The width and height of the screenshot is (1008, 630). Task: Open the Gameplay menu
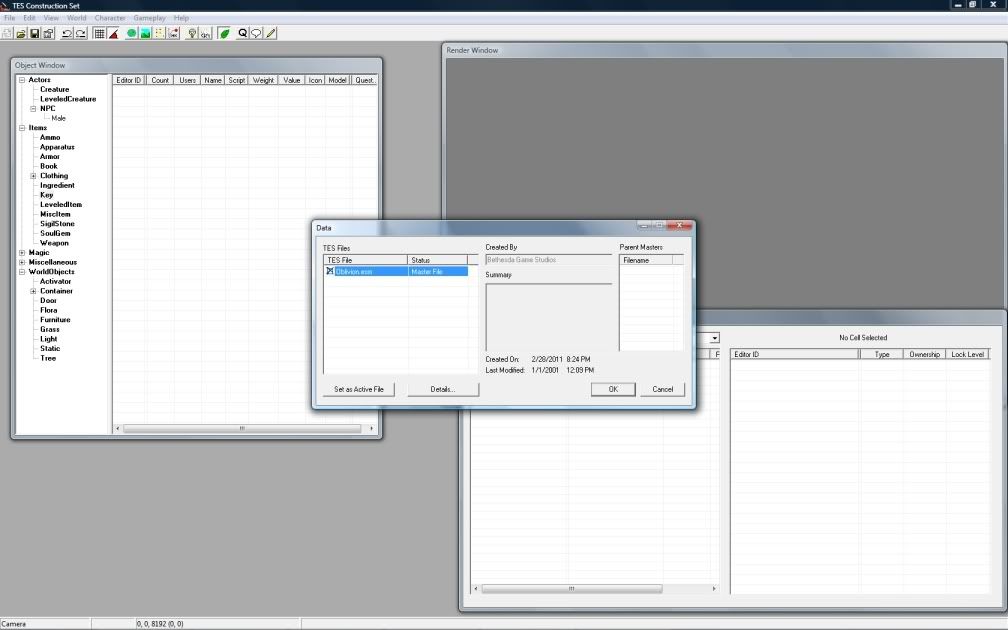pos(148,18)
